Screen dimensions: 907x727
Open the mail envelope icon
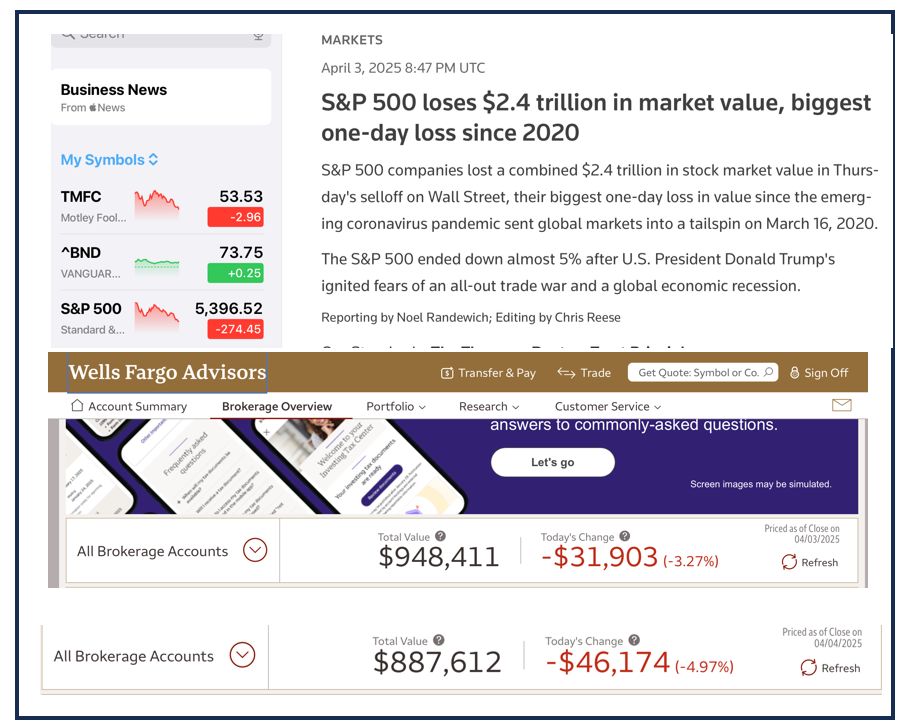(x=841, y=405)
